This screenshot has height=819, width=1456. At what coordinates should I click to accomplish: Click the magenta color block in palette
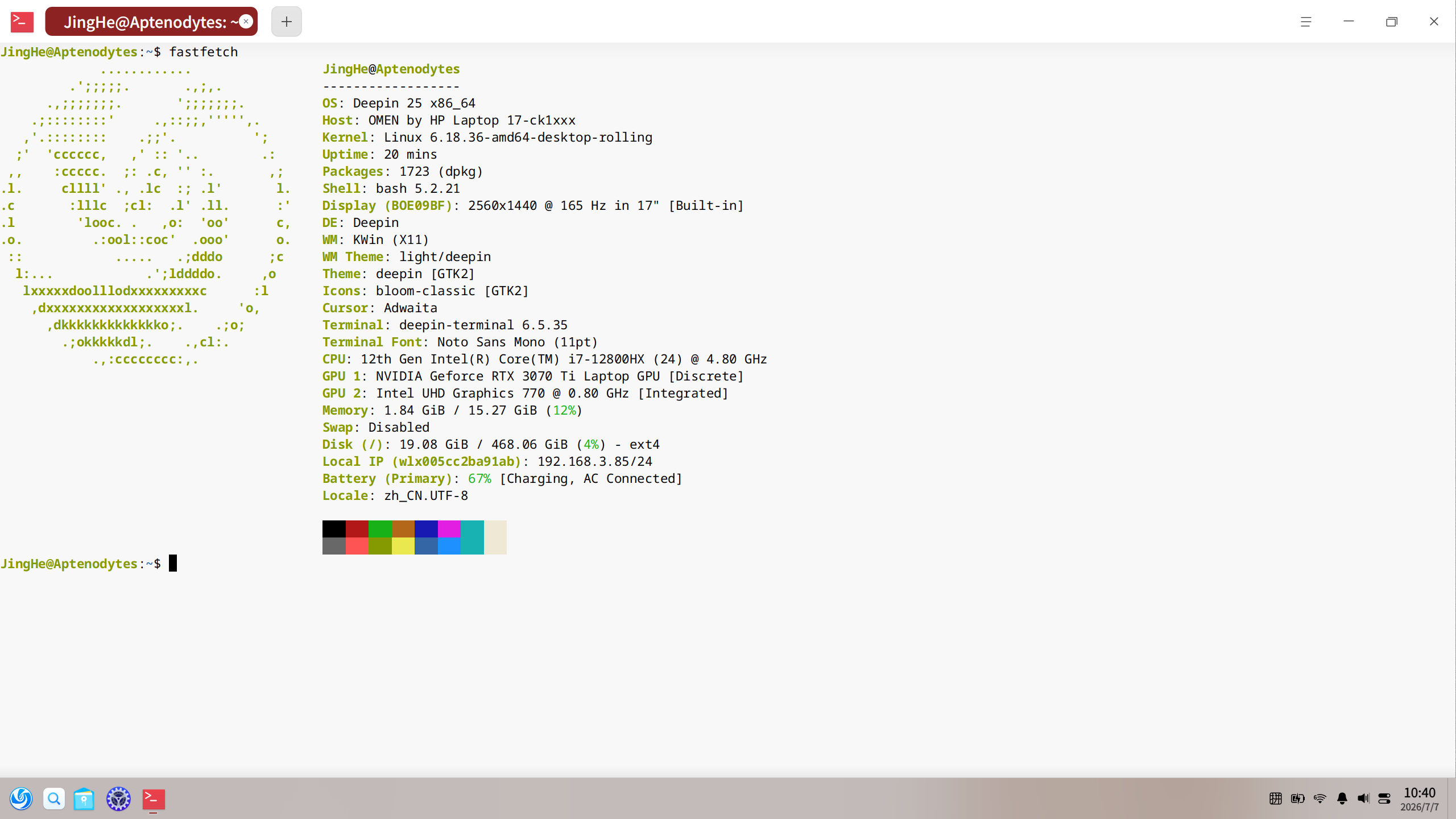point(449,529)
